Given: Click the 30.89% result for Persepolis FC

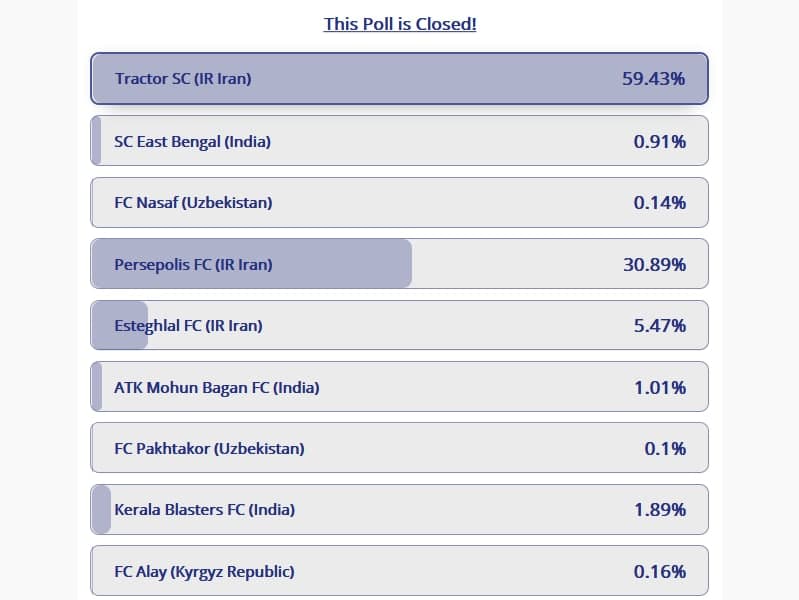Looking at the screenshot, I should coord(654,264).
